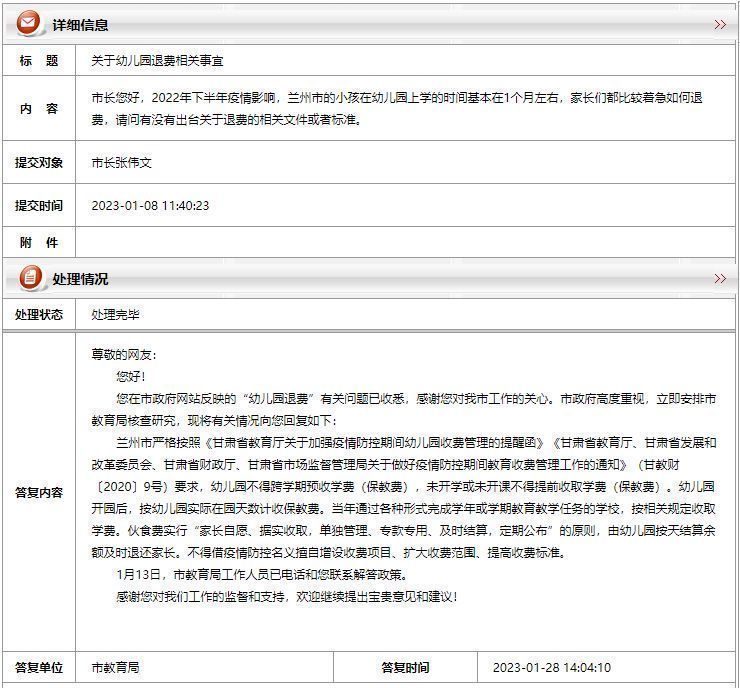
Task: Click the 处理状态 label
Action: click(x=39, y=314)
